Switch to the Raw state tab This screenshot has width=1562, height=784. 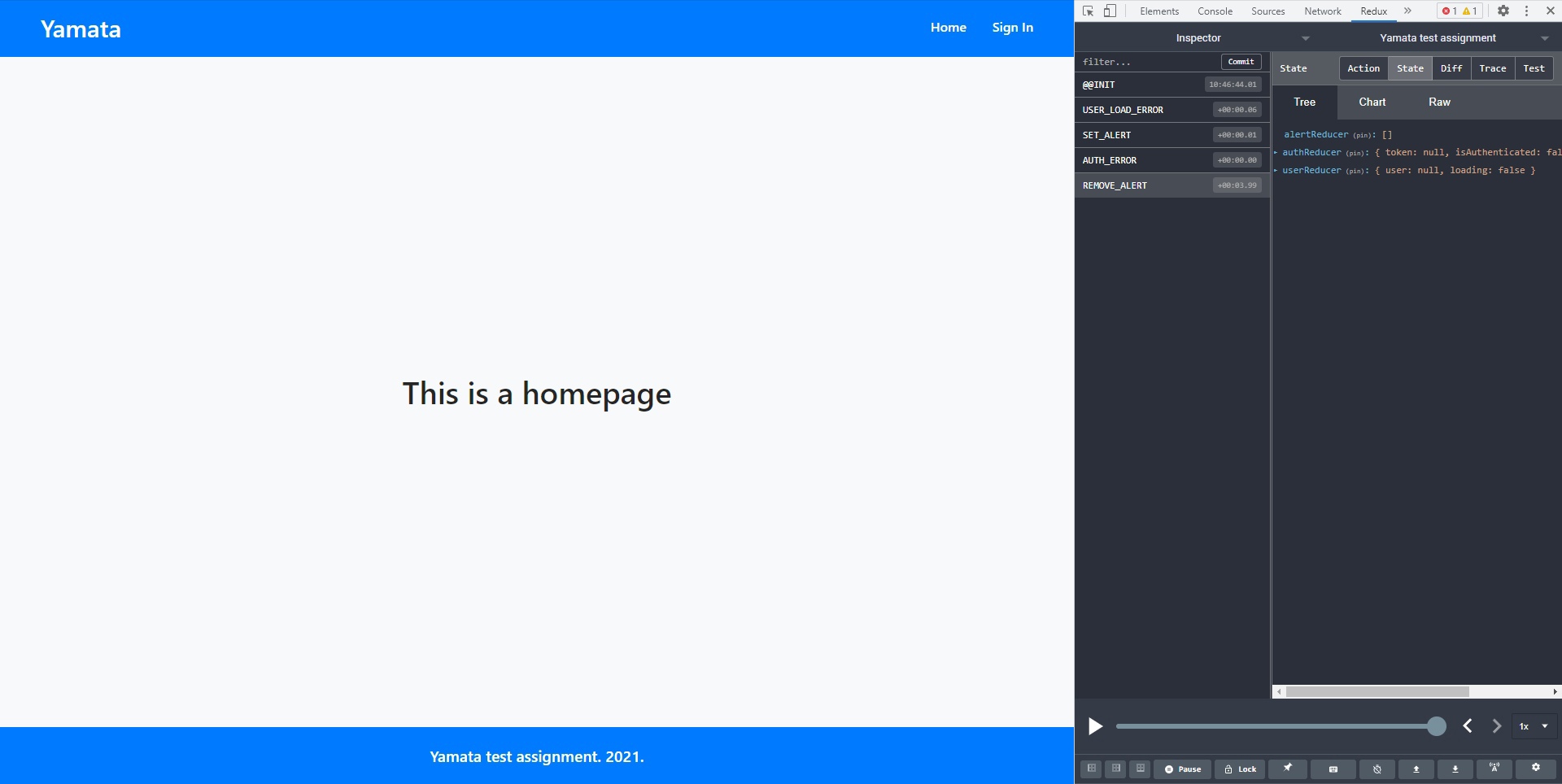[x=1439, y=102]
